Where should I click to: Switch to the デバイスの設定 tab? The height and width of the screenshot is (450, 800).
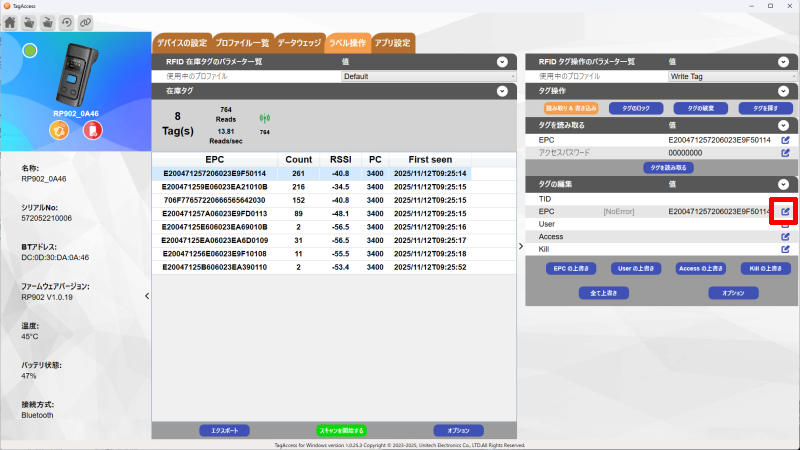[181, 43]
